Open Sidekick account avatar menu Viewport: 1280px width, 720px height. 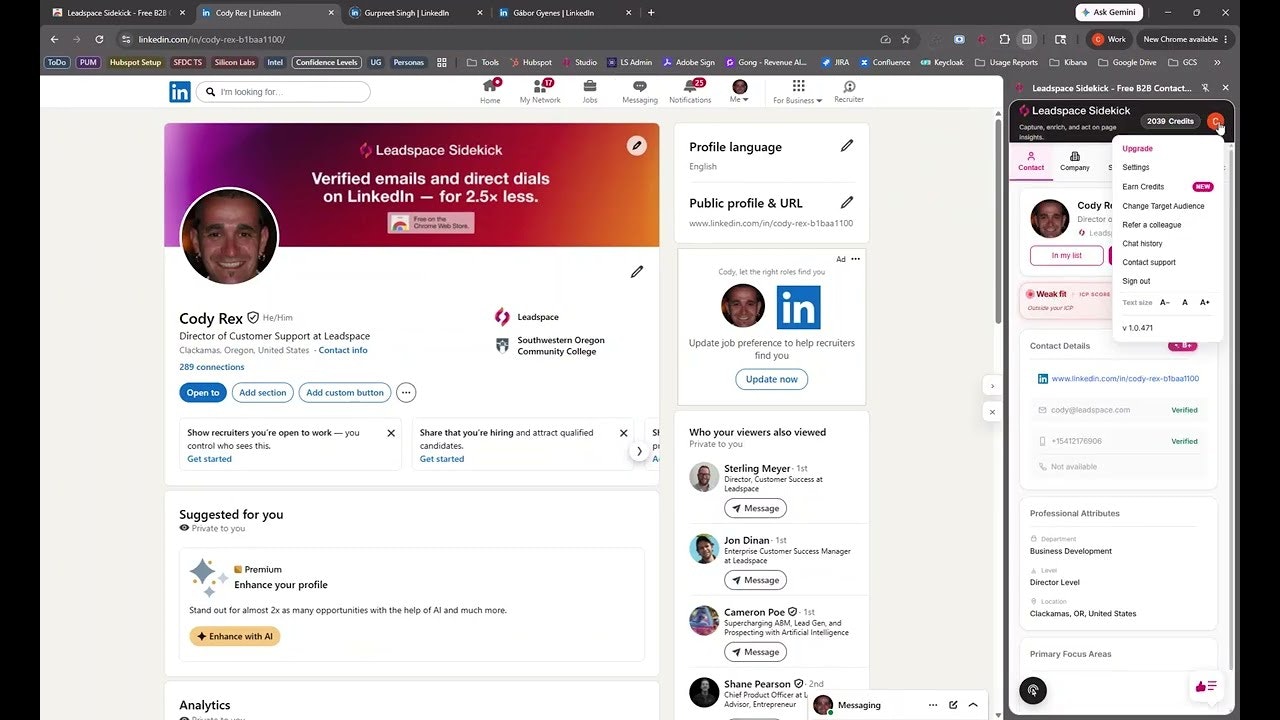pos(1215,121)
